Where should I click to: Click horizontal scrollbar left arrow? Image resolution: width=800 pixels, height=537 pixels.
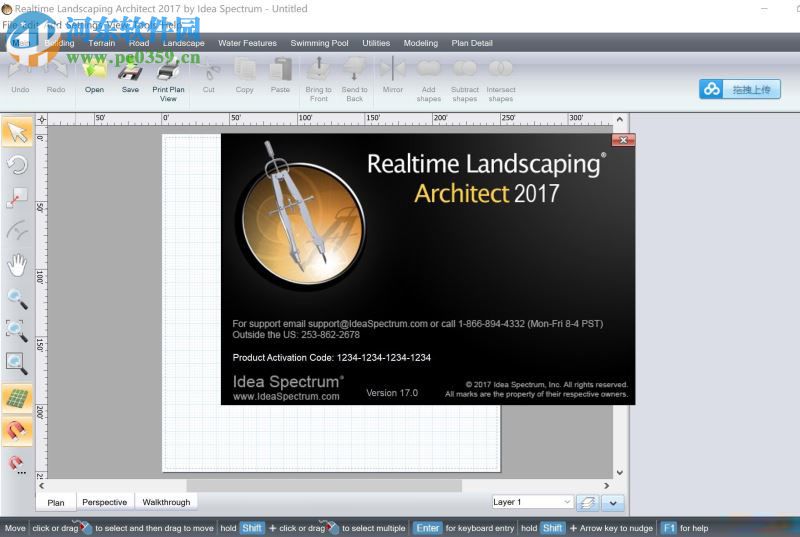click(x=42, y=486)
